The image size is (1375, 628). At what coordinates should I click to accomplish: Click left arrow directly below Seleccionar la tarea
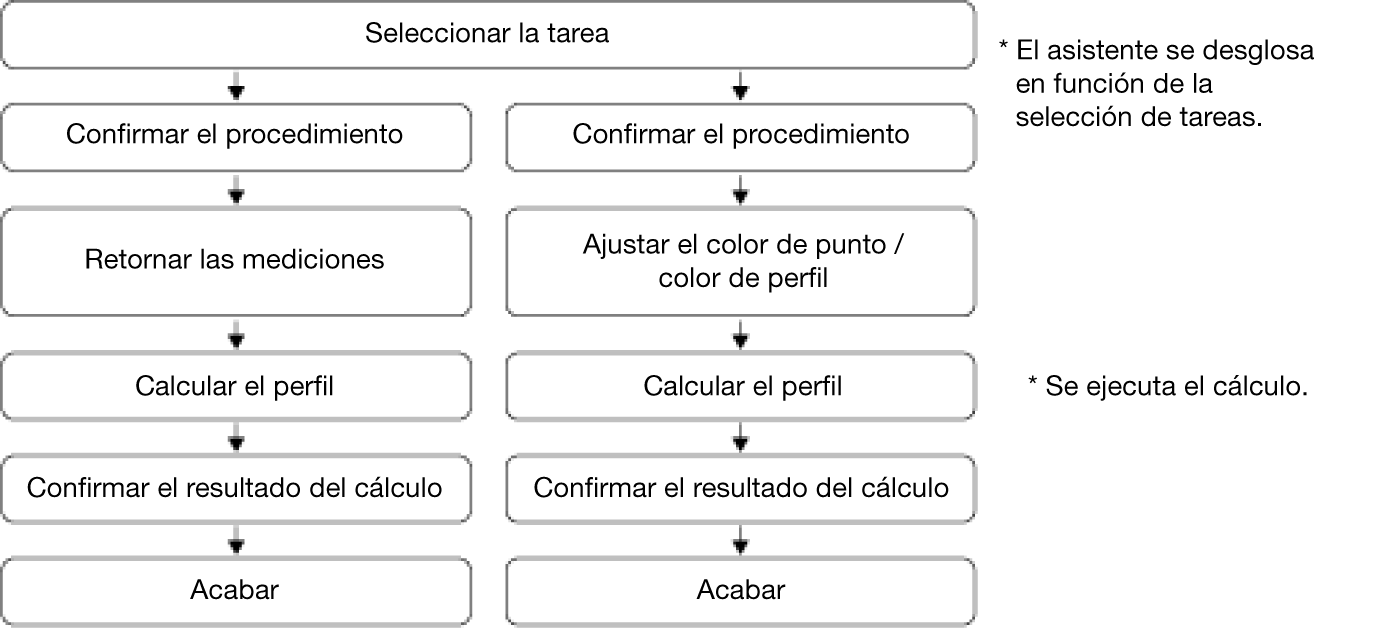[235, 86]
